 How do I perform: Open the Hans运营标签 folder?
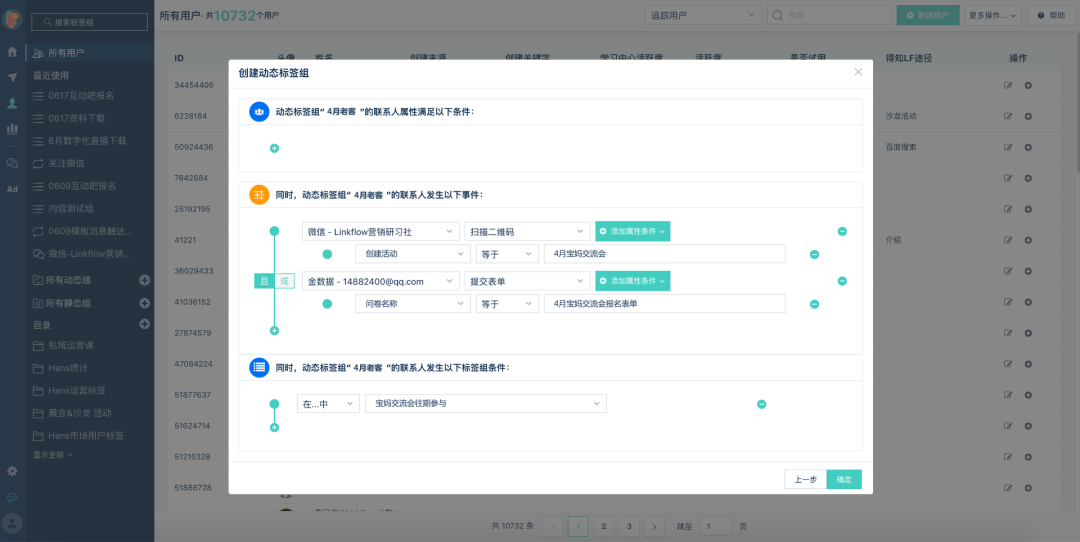[x=76, y=390]
